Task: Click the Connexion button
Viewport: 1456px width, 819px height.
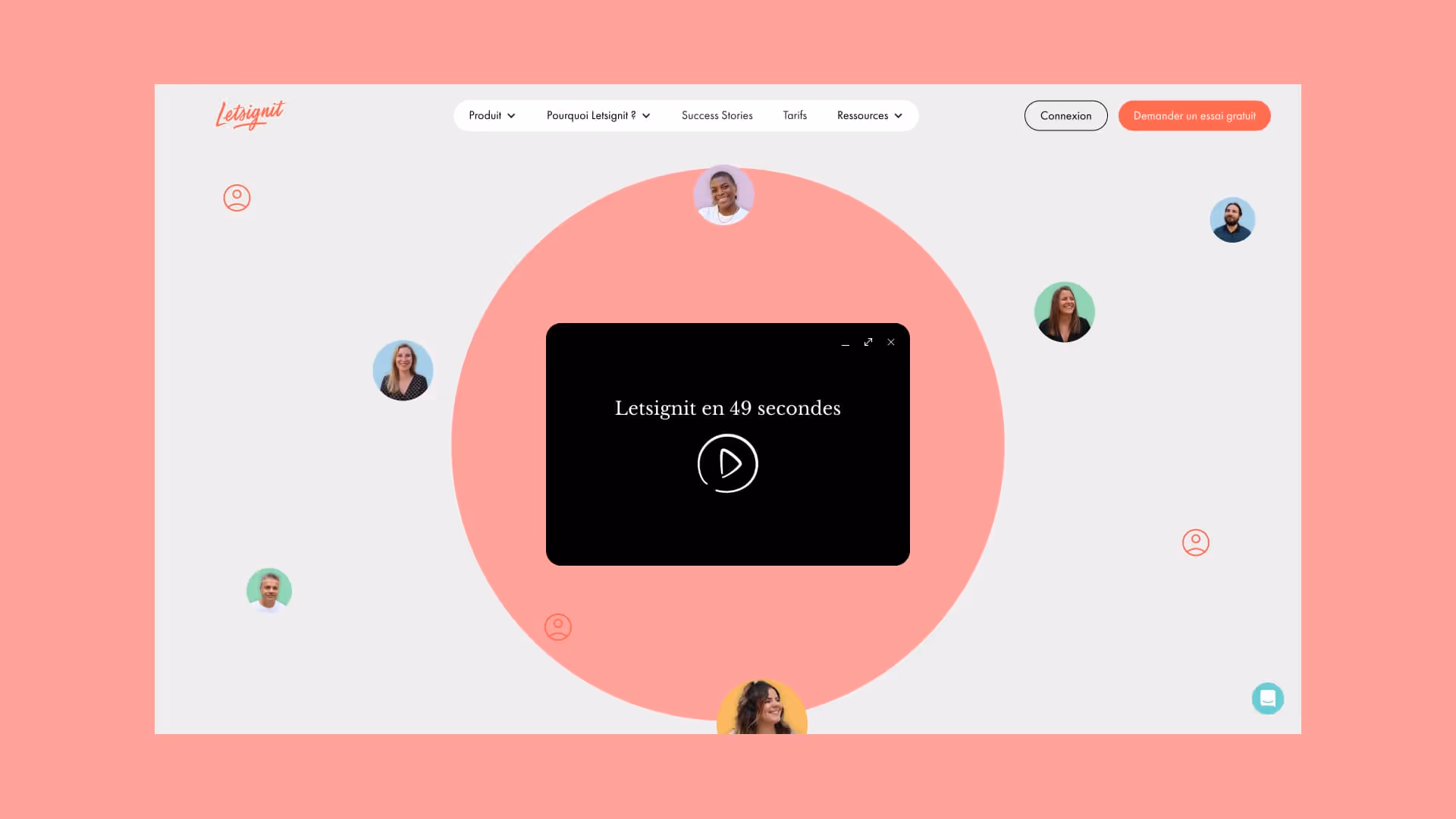Action: click(x=1065, y=116)
